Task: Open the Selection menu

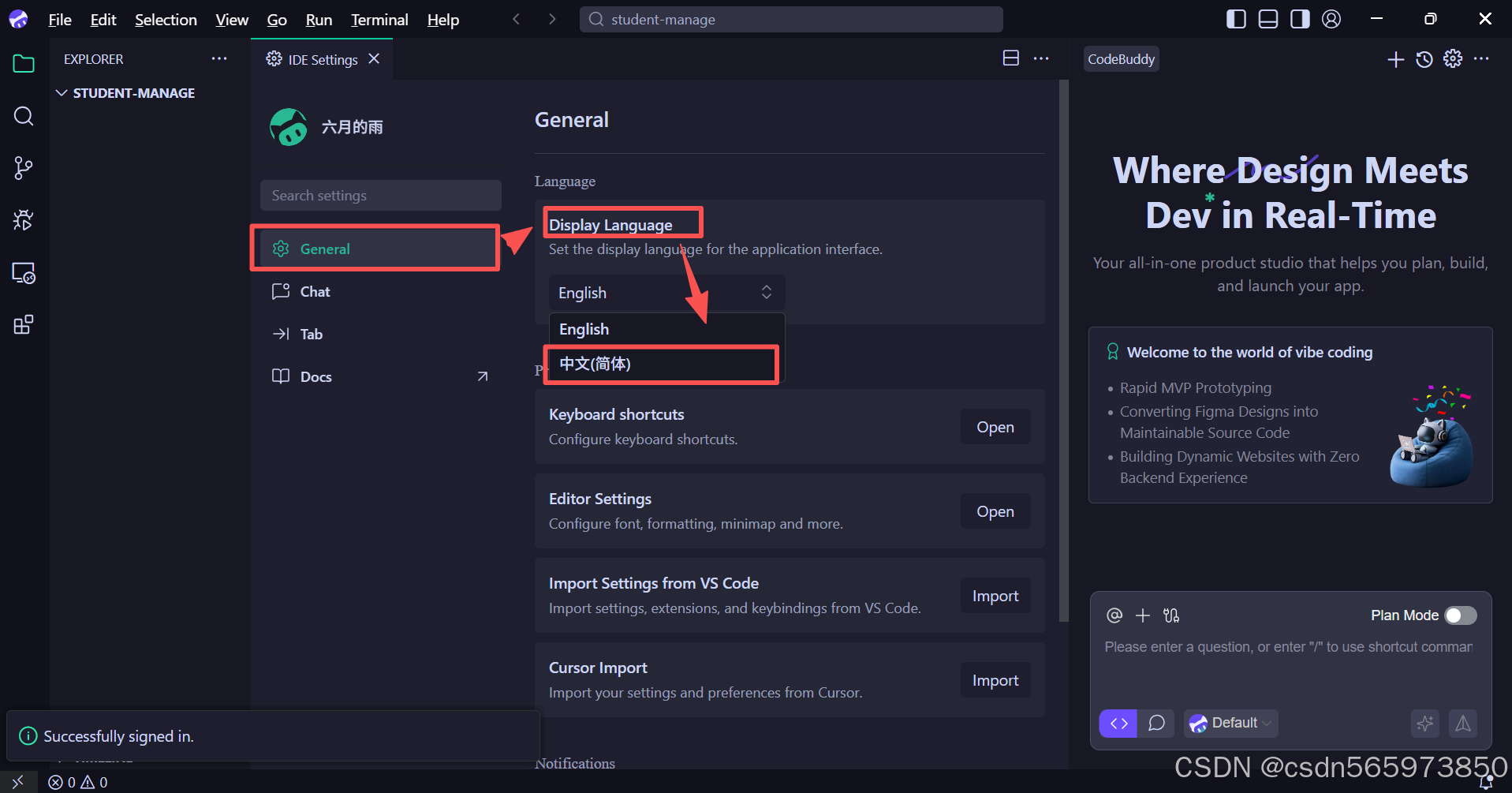Action: point(166,20)
